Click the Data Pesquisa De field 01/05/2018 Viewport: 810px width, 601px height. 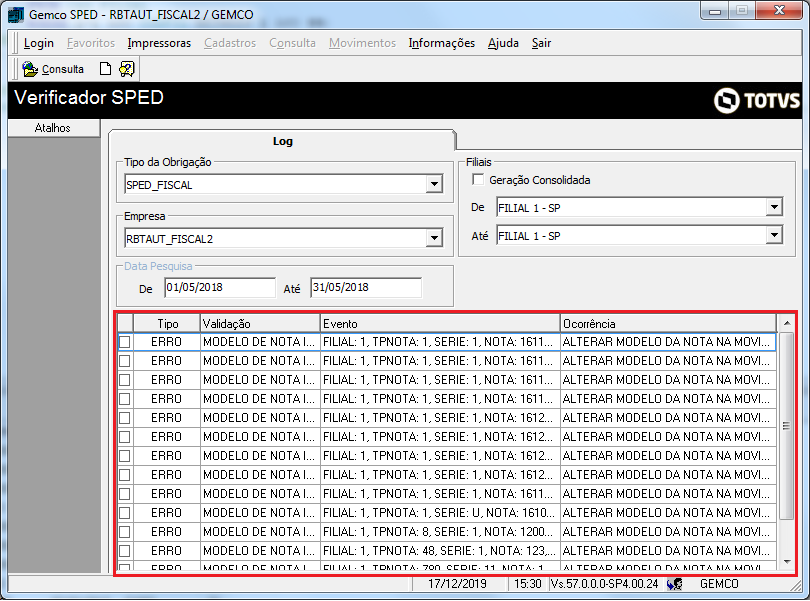(220, 287)
